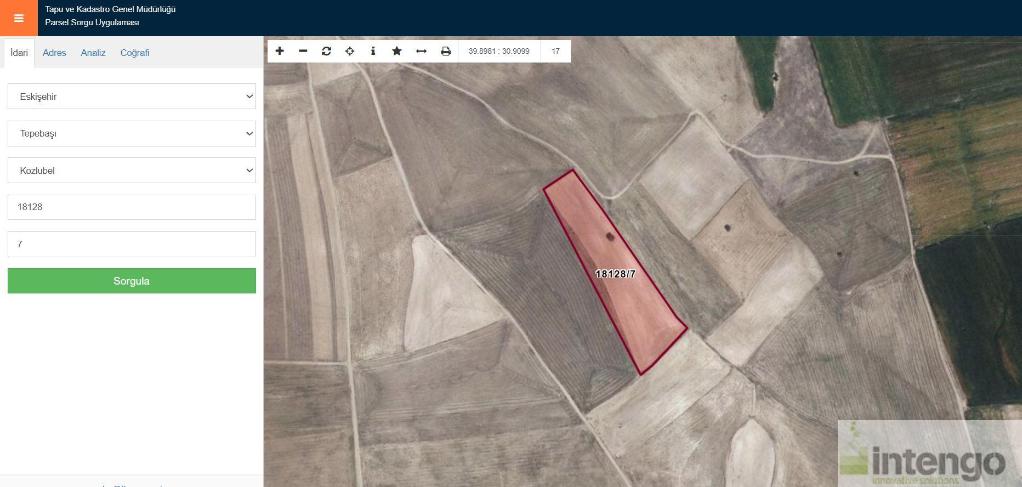Zoom in with the plus icon

coord(279,51)
